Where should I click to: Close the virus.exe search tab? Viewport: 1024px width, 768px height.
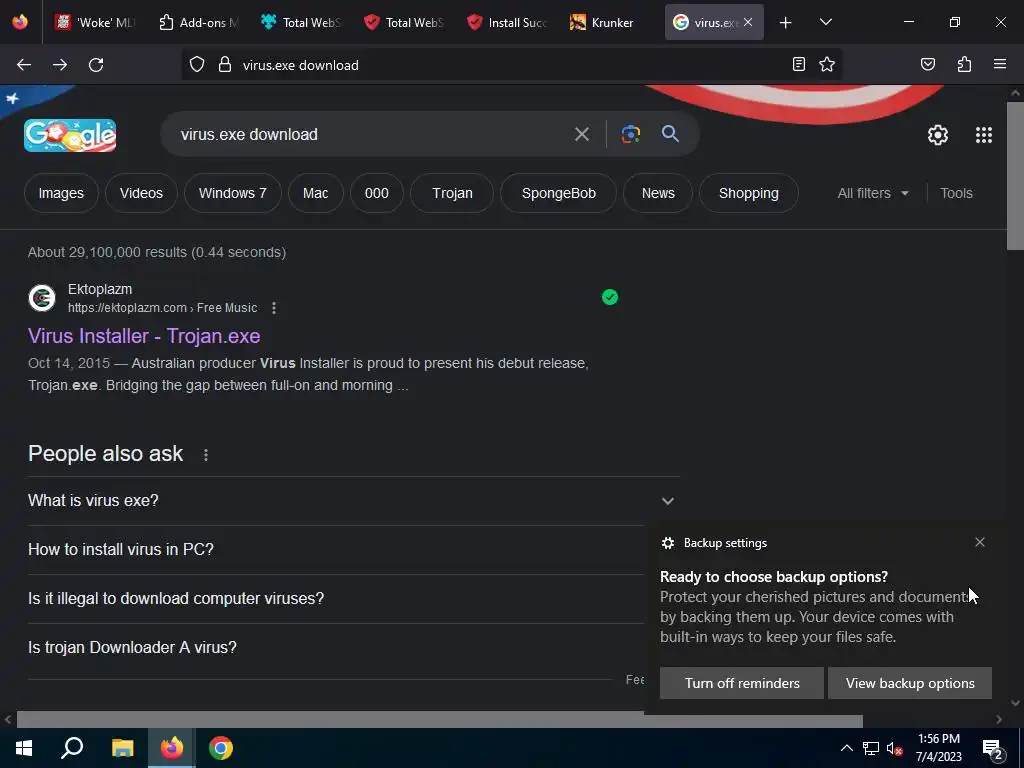[748, 22]
